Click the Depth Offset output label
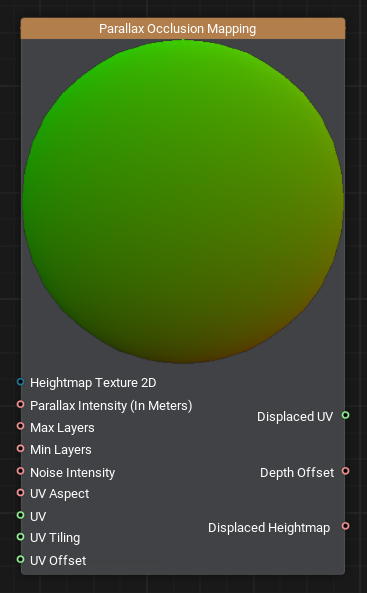This screenshot has width=367, height=593. [x=297, y=473]
